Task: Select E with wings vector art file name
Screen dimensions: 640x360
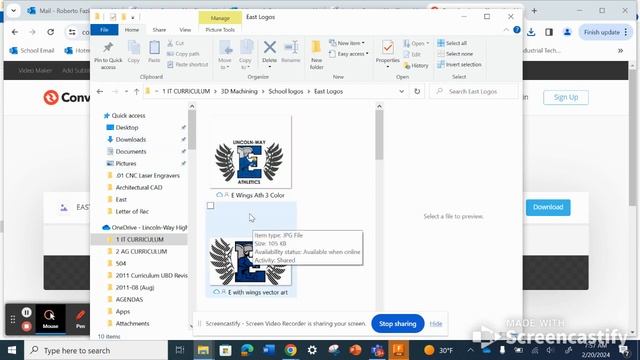Action: click(258, 292)
